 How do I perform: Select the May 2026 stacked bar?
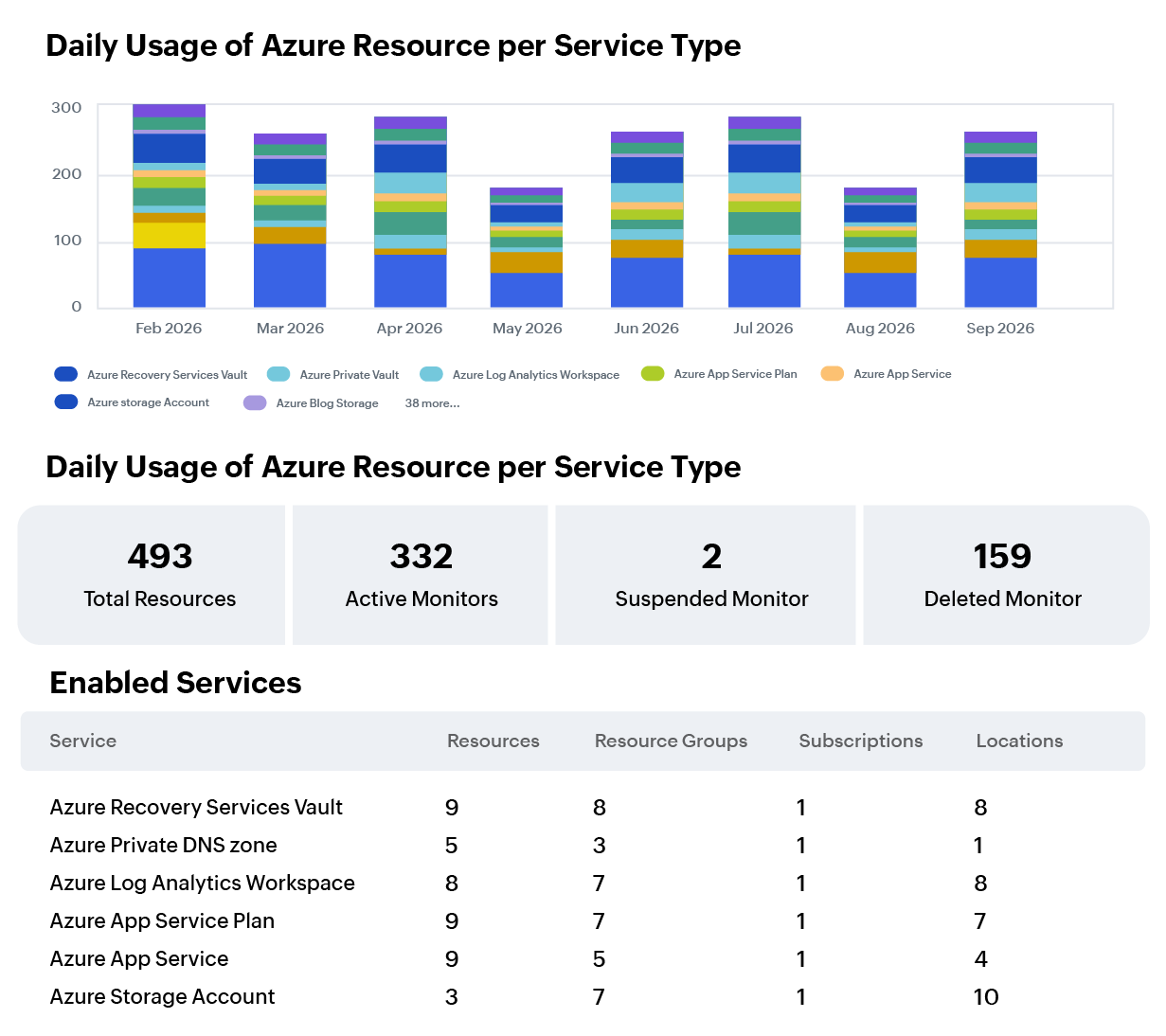pos(527,247)
